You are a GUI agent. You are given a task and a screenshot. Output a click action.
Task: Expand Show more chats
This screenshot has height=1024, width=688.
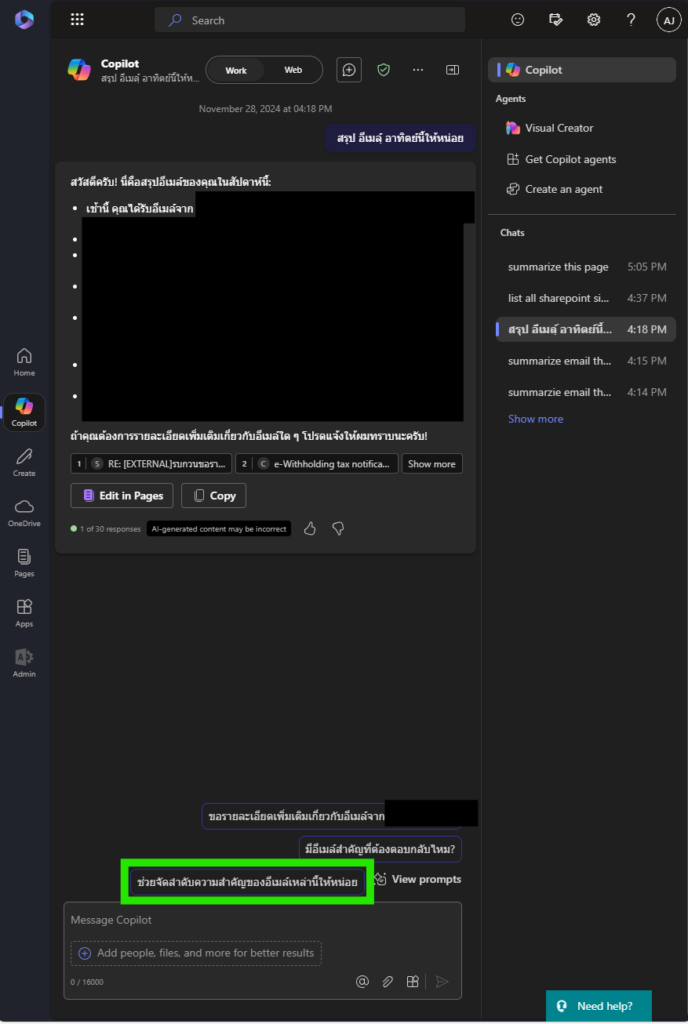tap(535, 419)
